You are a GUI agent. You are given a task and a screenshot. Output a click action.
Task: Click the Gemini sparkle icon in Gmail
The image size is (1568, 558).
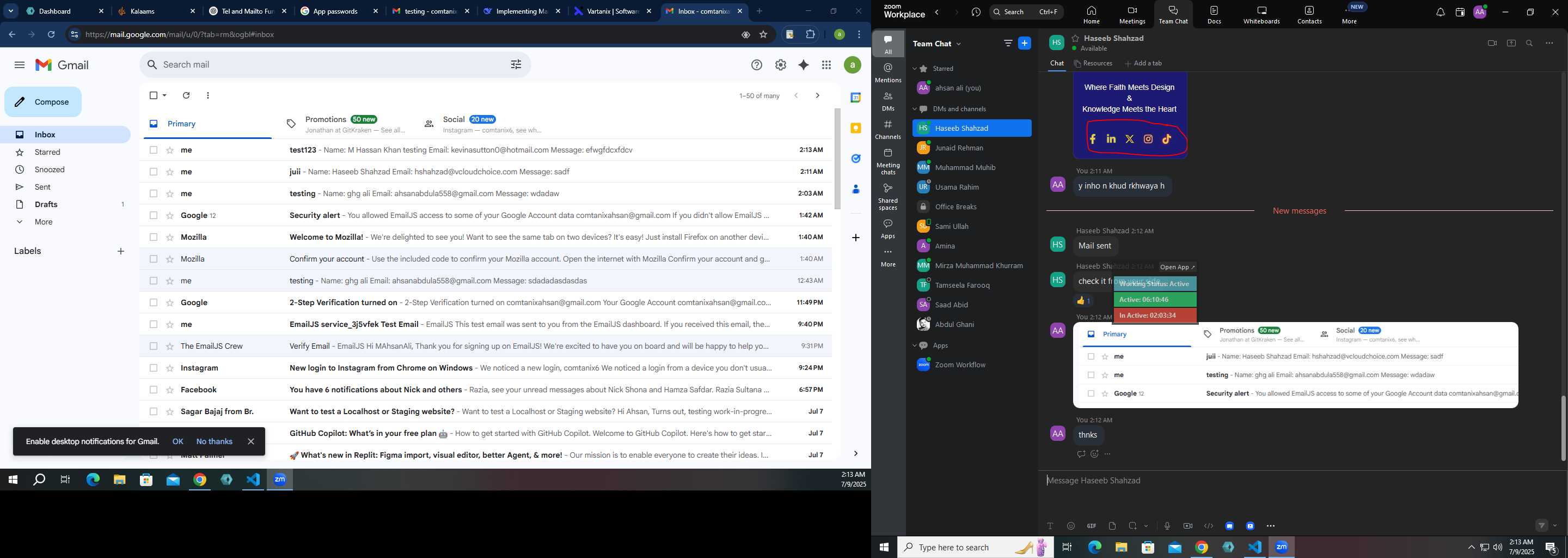pos(804,65)
